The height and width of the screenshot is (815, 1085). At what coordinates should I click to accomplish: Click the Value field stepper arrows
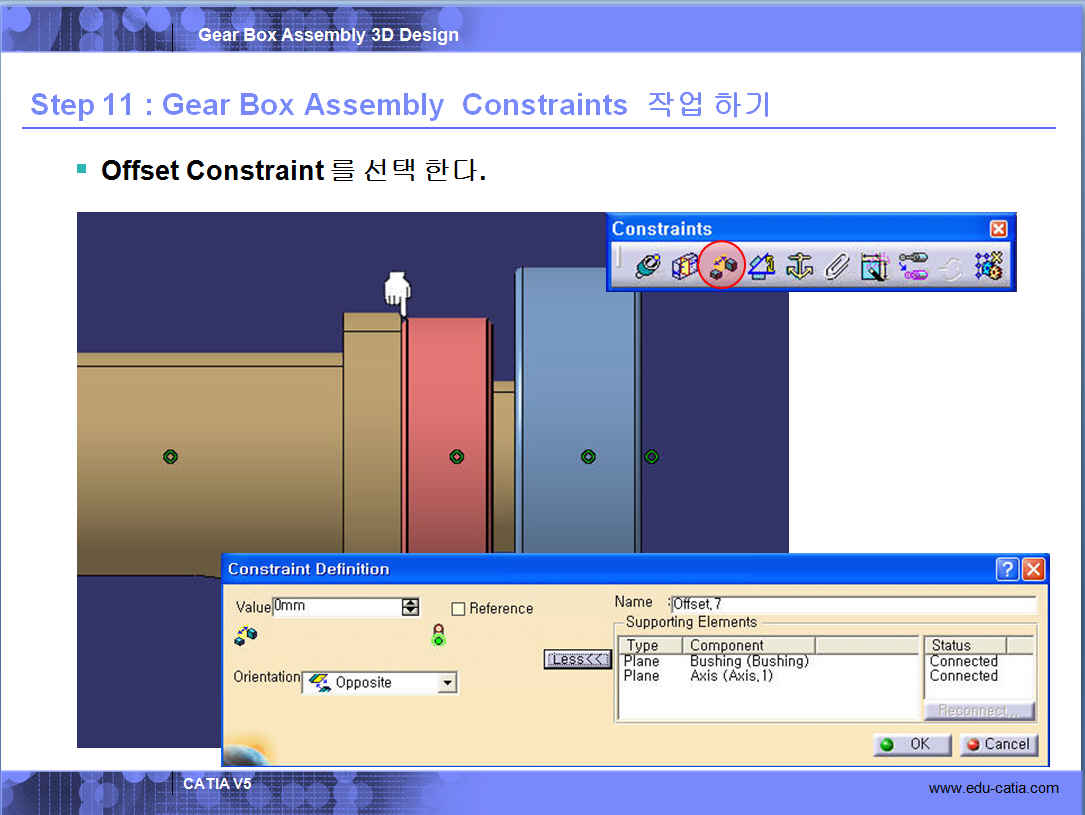(410, 607)
